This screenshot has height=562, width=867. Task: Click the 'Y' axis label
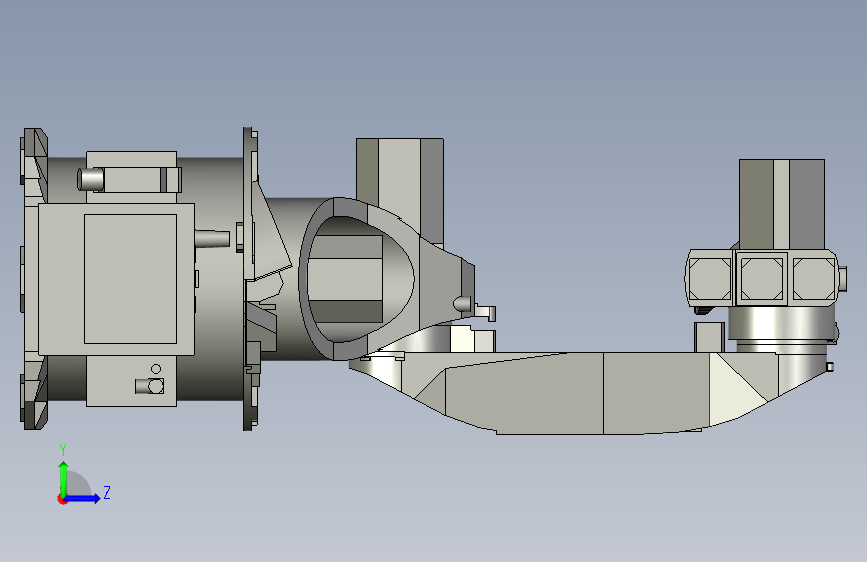tap(63, 450)
